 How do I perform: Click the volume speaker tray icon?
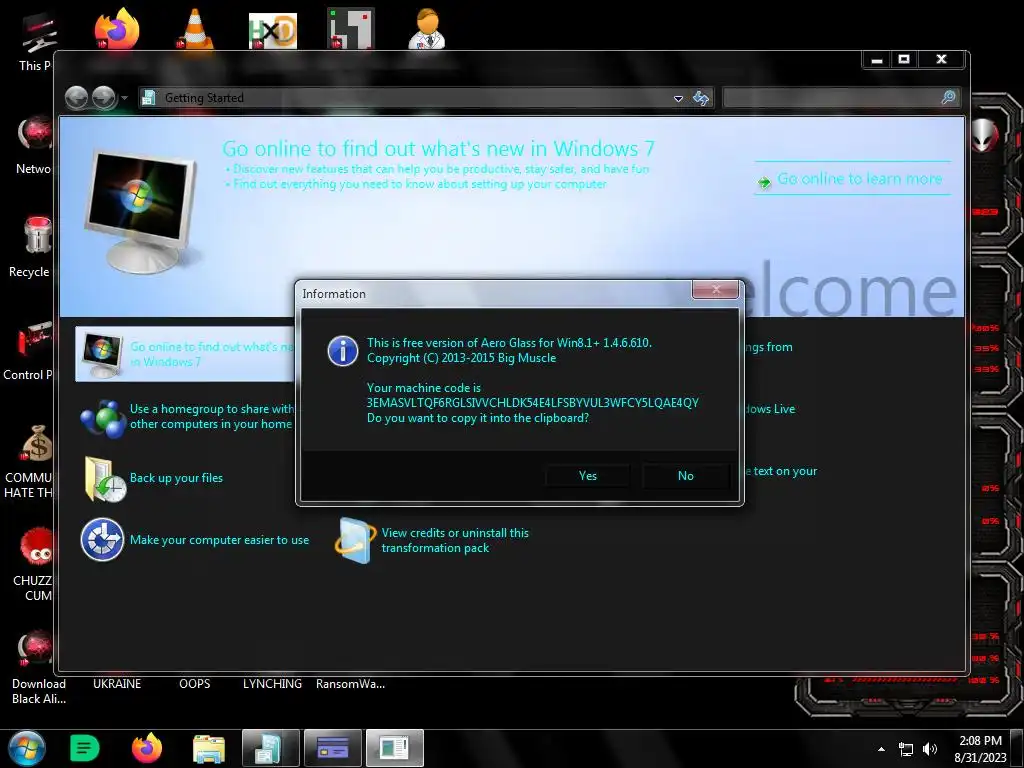coord(929,749)
